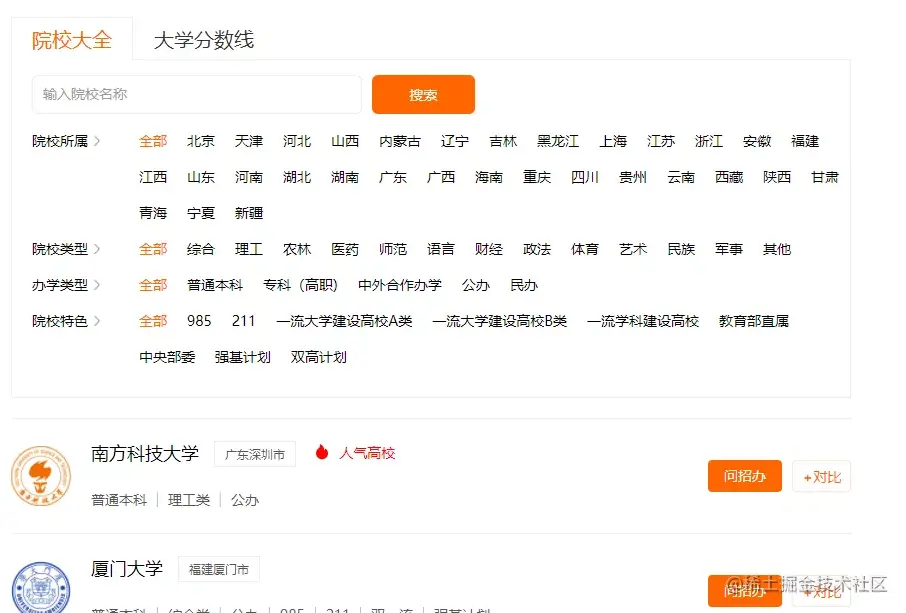Filter by region 天津
Screen dimensions: 906x613
tap(248, 141)
